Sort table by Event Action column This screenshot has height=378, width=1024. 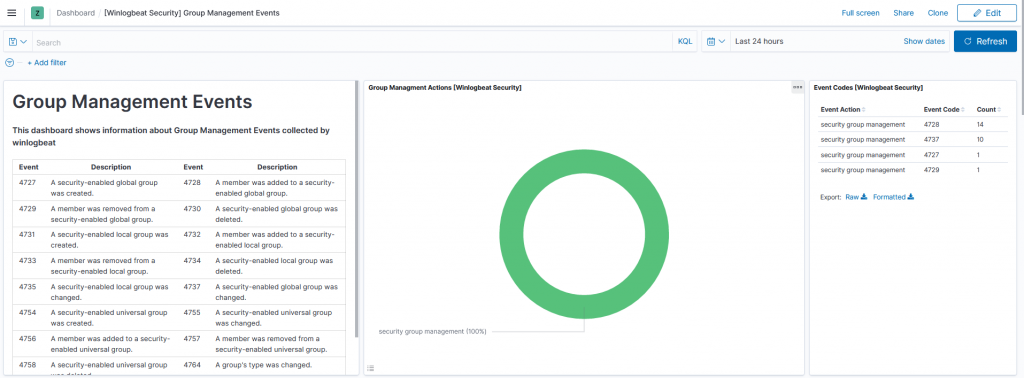pos(842,110)
